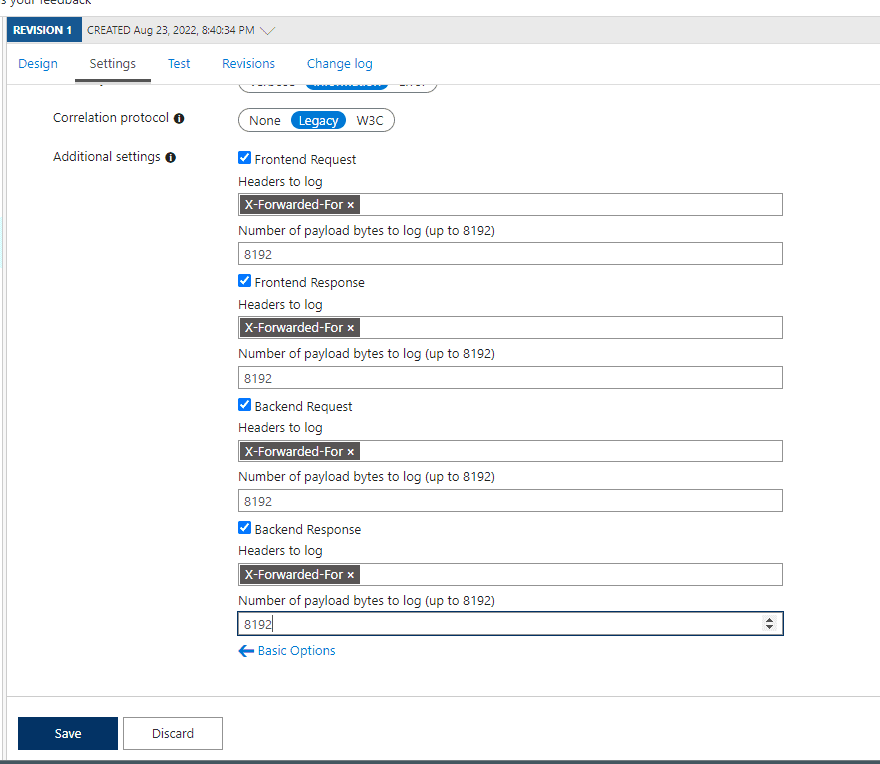Click the Backend Response label text
The image size is (880, 764).
coord(308,529)
